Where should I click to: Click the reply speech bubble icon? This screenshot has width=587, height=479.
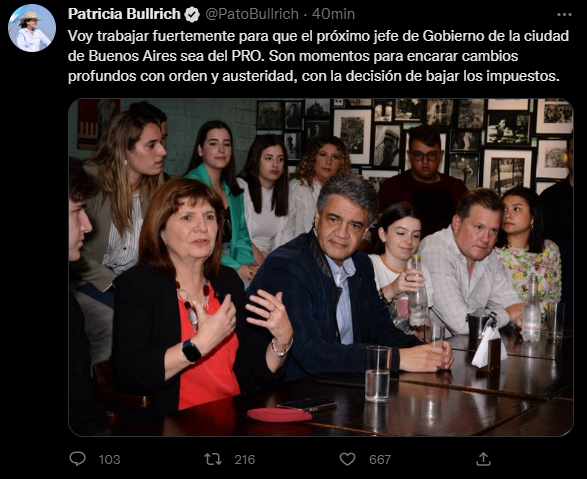point(77,459)
